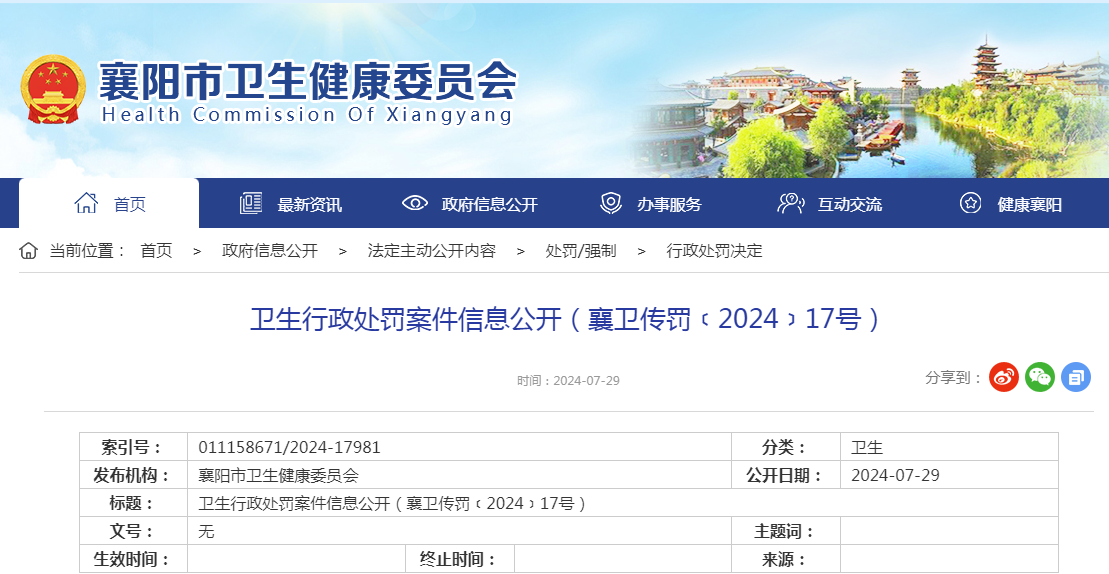Click the 最新资讯 newspaper icon

[251, 203]
